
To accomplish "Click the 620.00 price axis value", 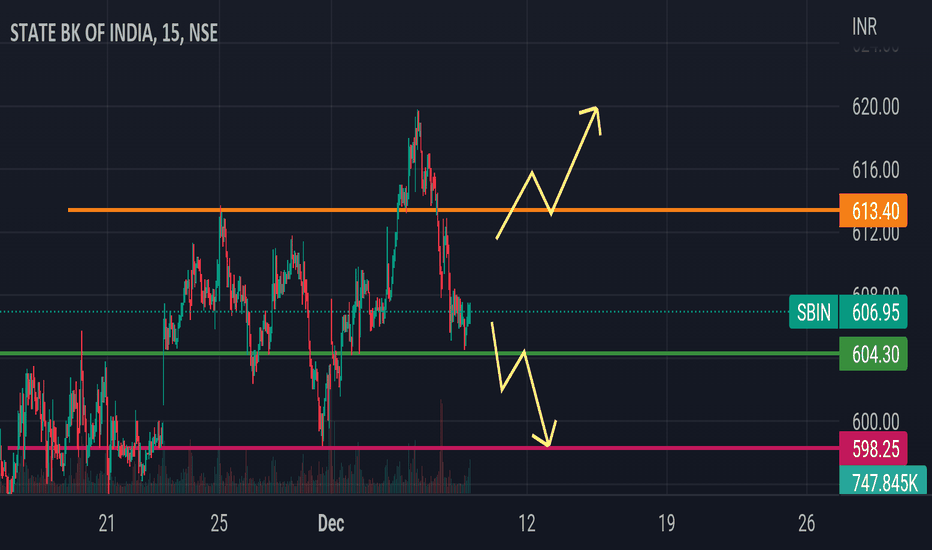I will coord(876,107).
